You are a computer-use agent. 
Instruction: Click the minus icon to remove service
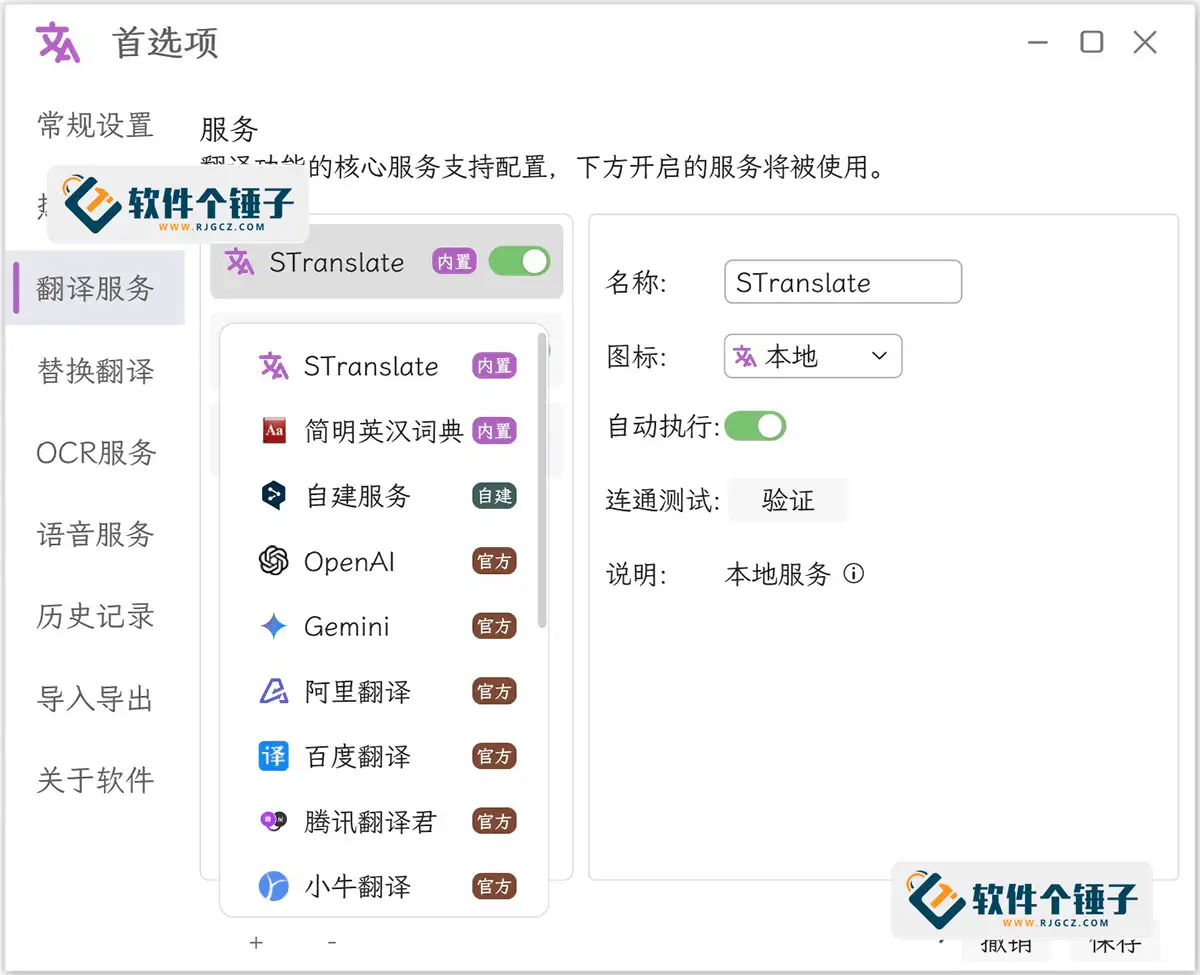[332, 943]
